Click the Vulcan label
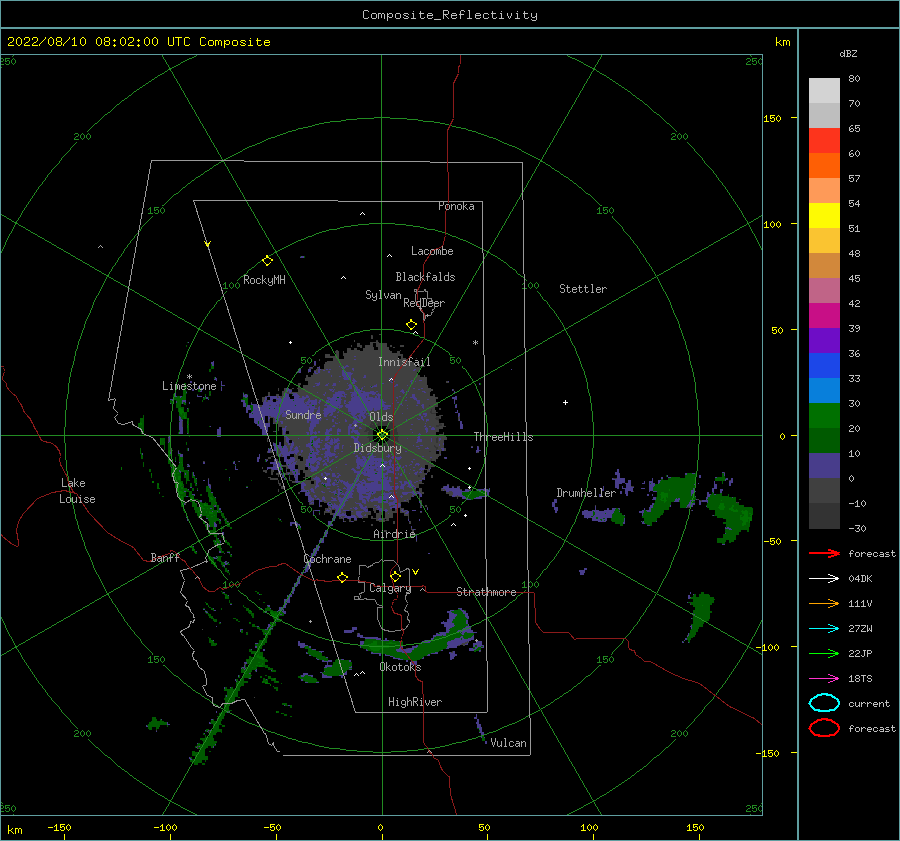 point(509,743)
